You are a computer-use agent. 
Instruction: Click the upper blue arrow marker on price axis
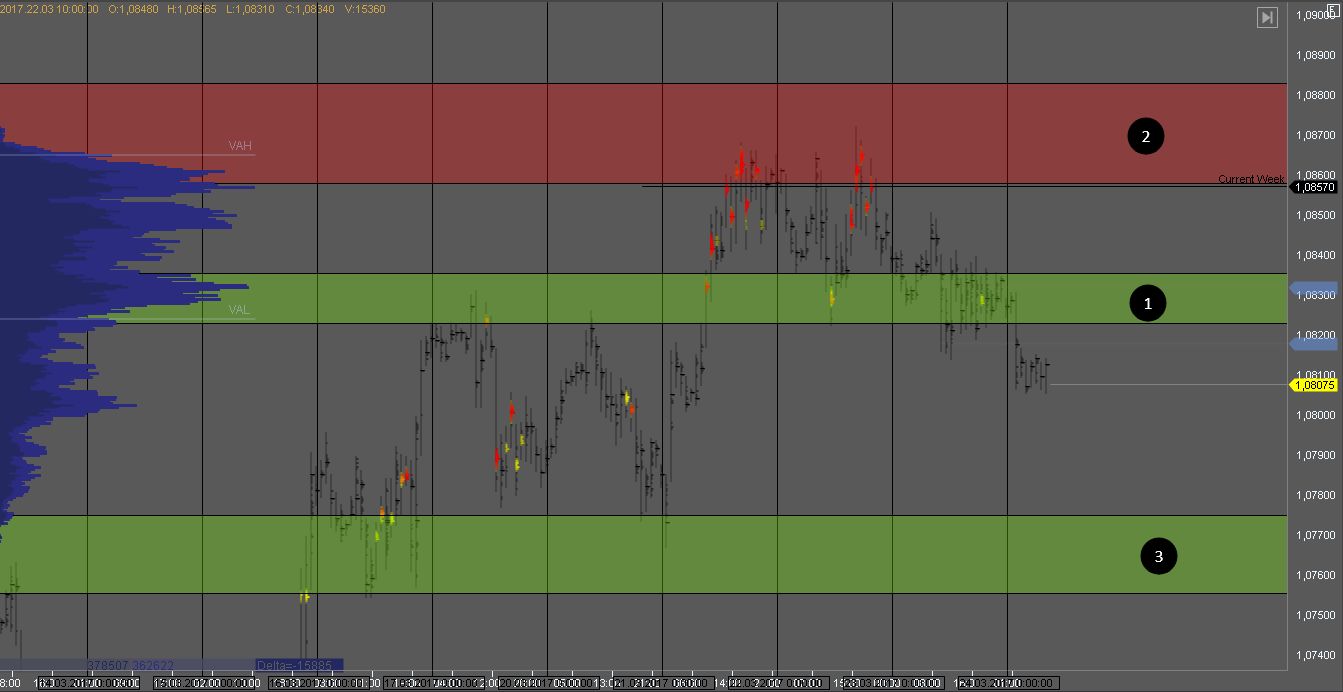[1314, 288]
